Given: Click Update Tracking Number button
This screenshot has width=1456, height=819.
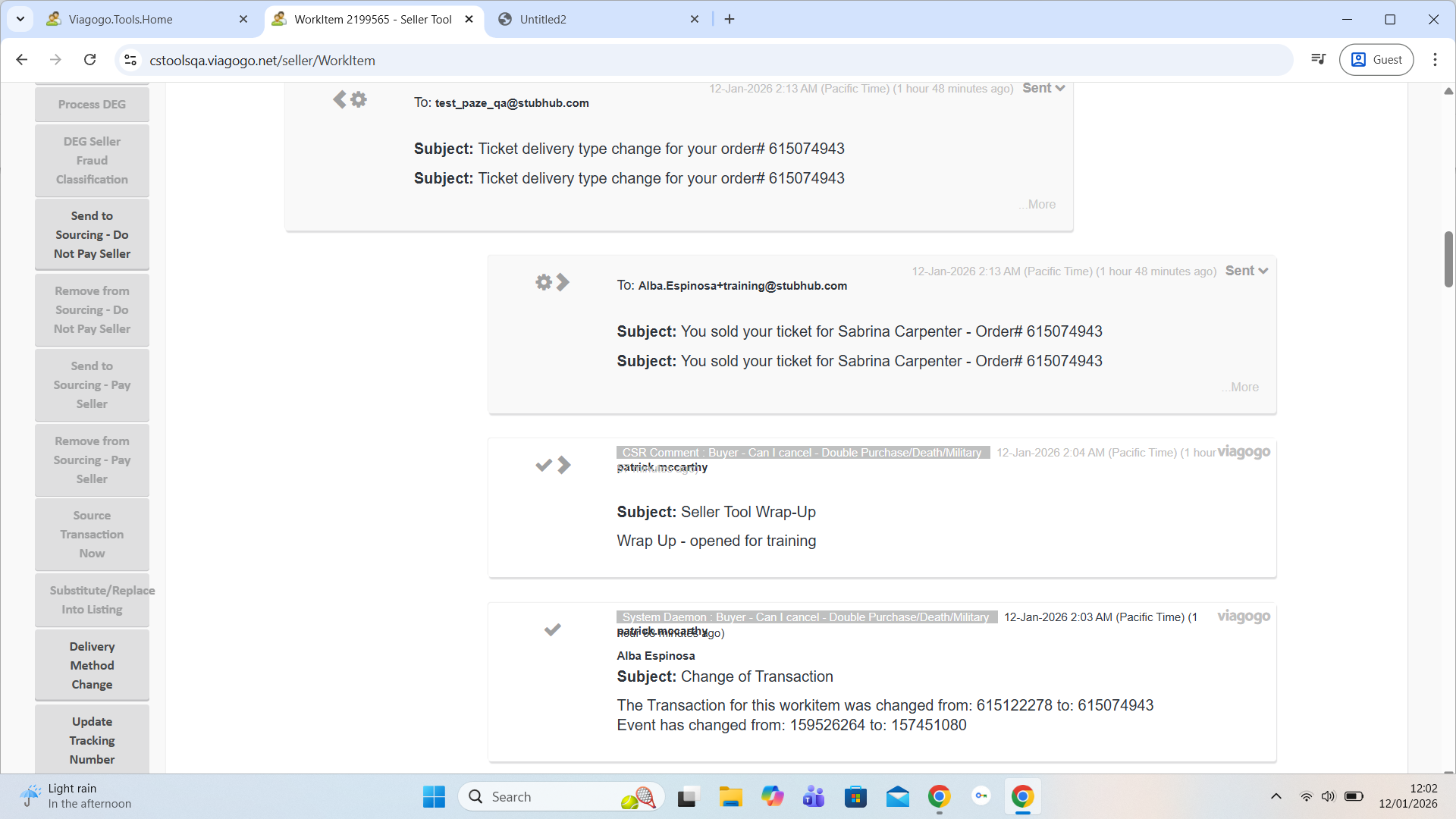Looking at the screenshot, I should tap(92, 740).
